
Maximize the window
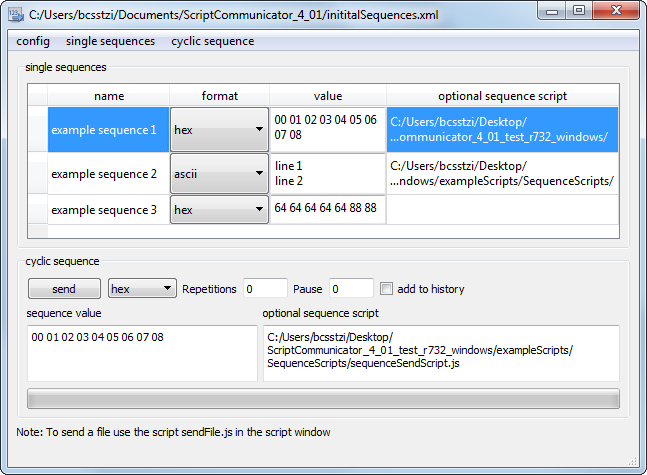coord(579,11)
